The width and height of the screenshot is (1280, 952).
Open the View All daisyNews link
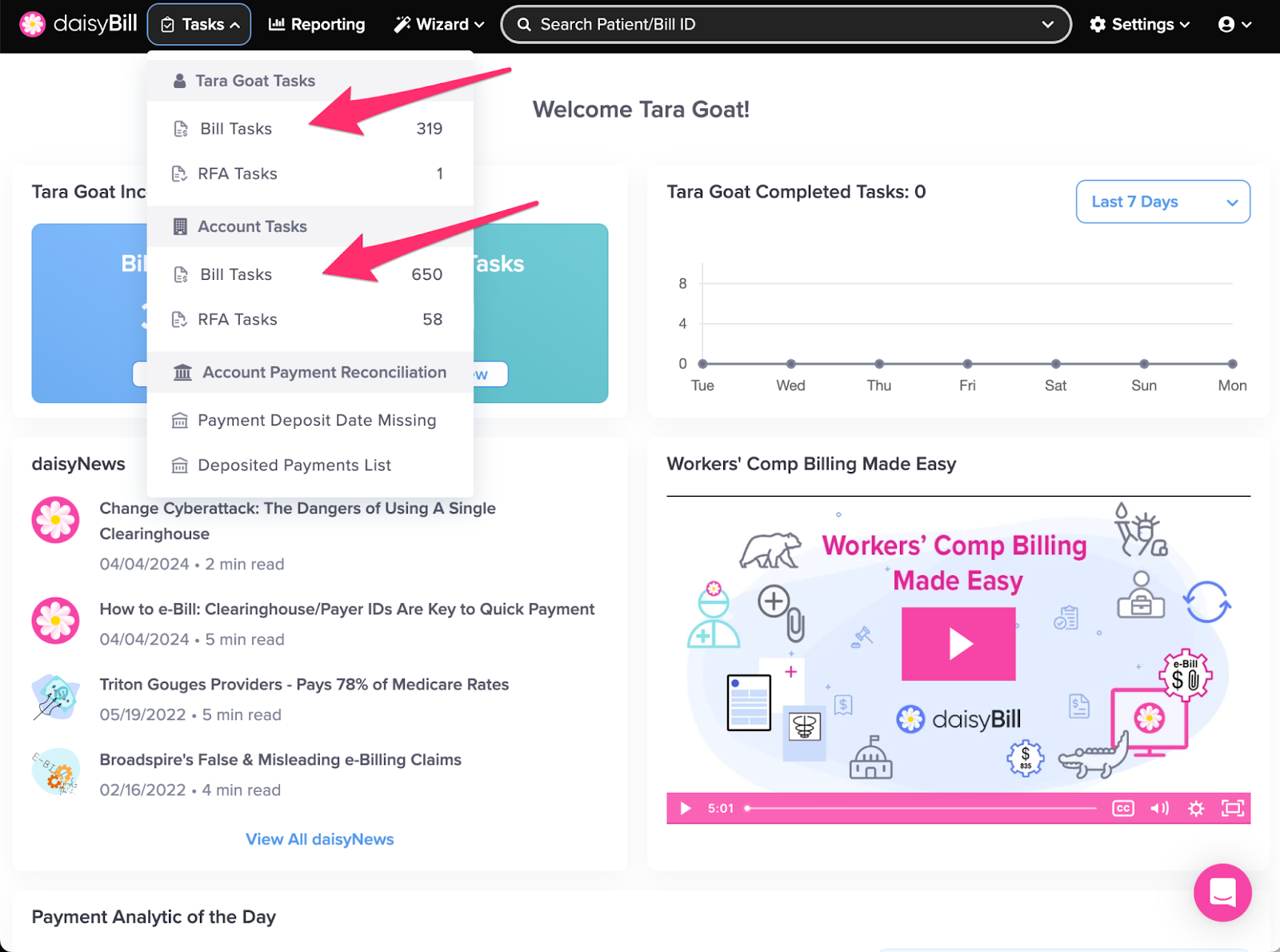[x=320, y=839]
